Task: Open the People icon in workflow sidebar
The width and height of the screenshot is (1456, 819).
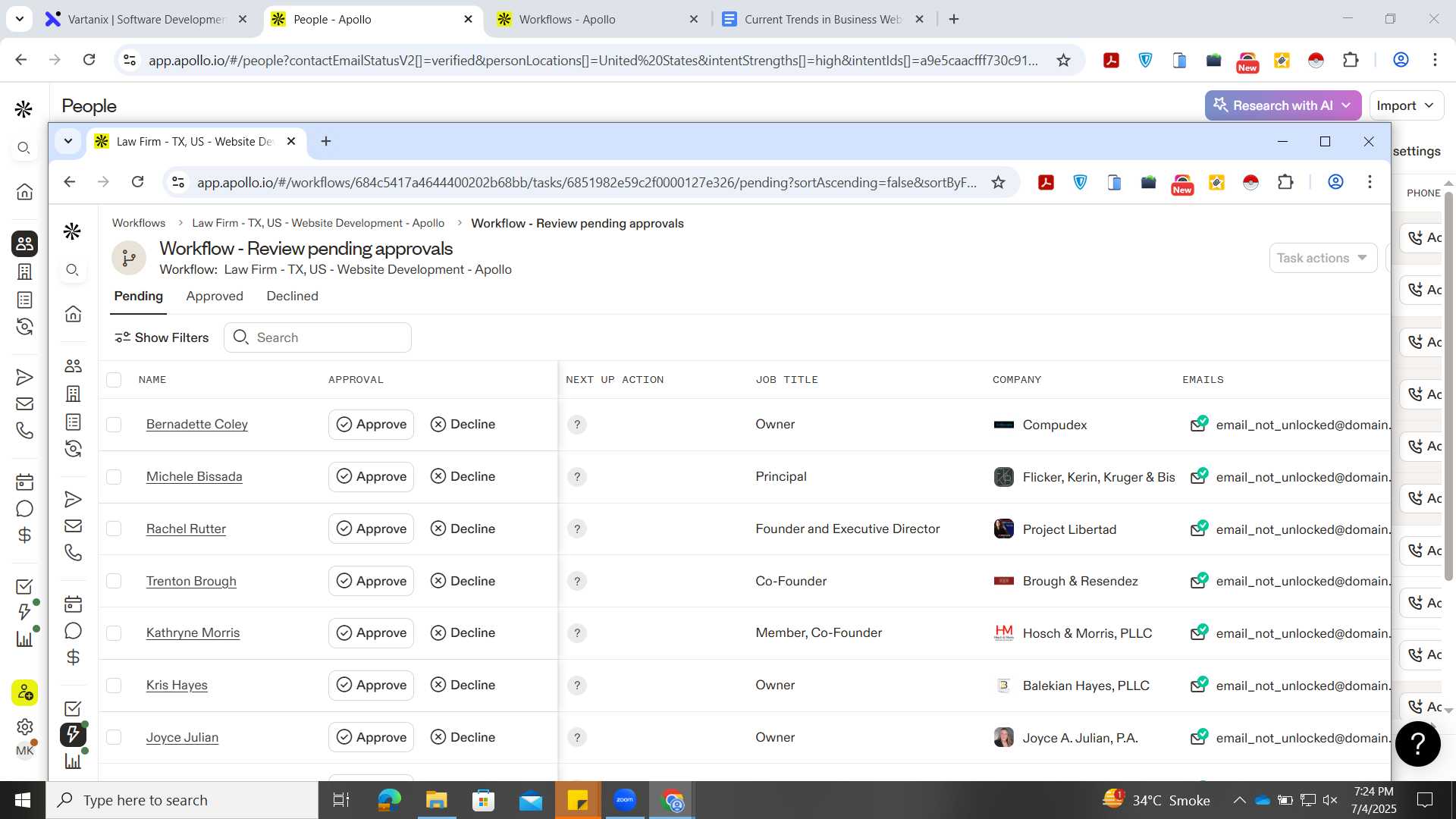Action: pyautogui.click(x=73, y=366)
